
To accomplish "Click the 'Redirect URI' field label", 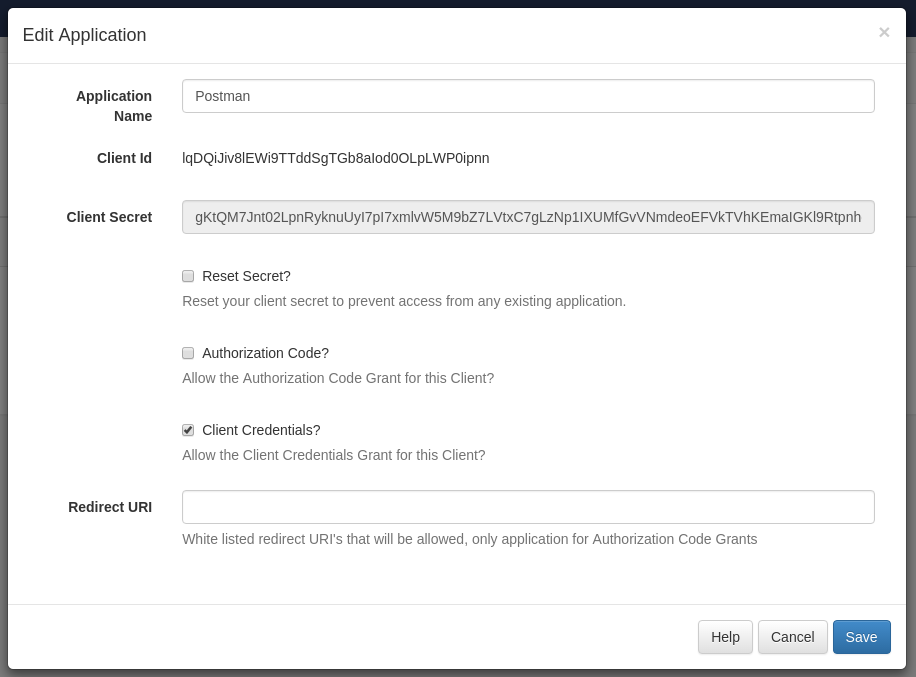I will tap(110, 507).
